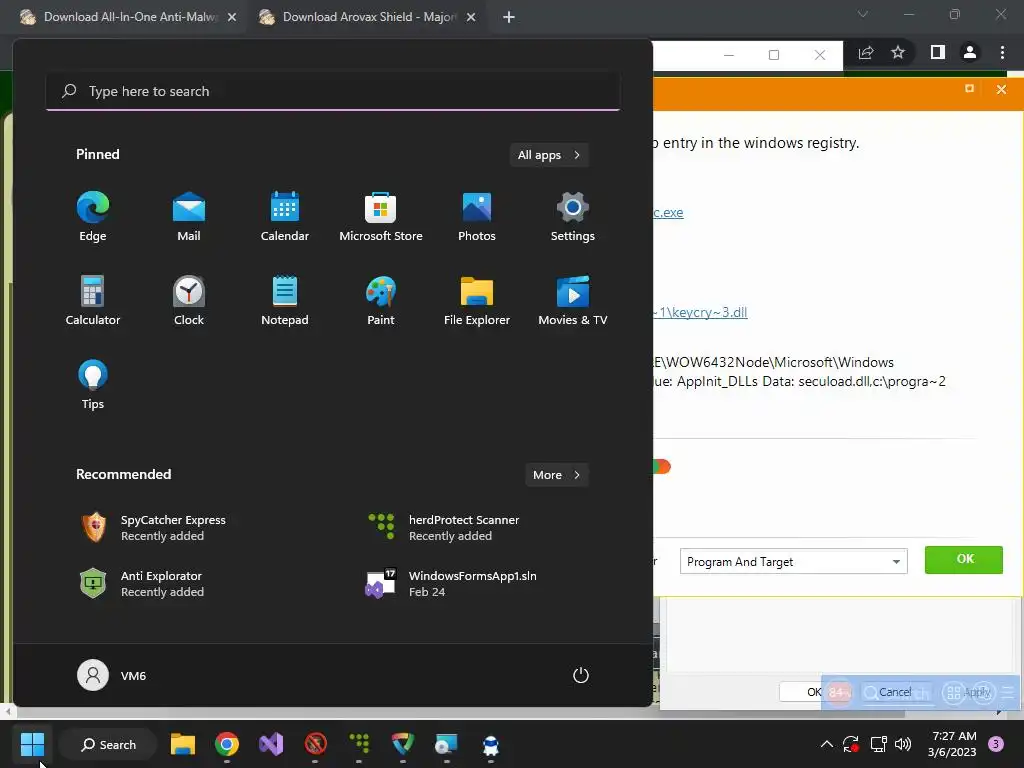Open the Calendar app
The width and height of the screenshot is (1024, 768).
(x=285, y=217)
